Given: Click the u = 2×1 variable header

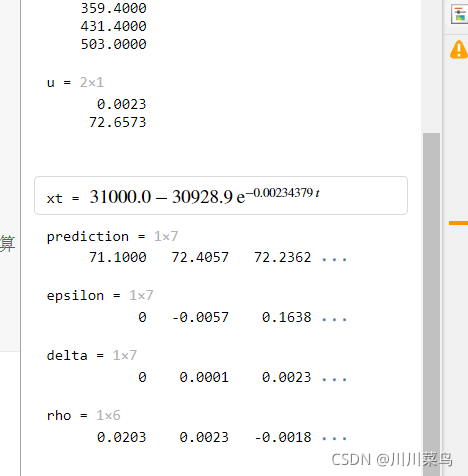Looking at the screenshot, I should click(75, 82).
